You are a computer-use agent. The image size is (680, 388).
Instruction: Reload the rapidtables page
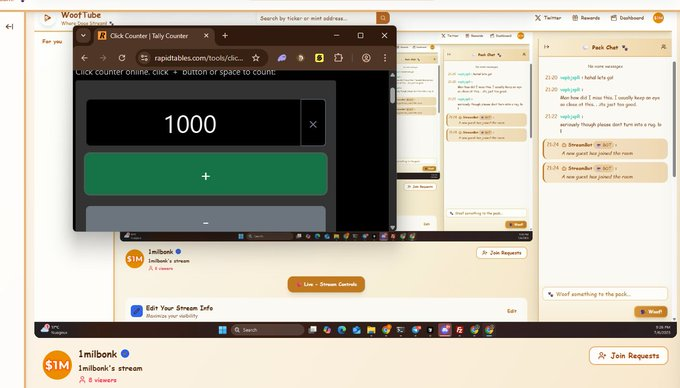tap(122, 58)
